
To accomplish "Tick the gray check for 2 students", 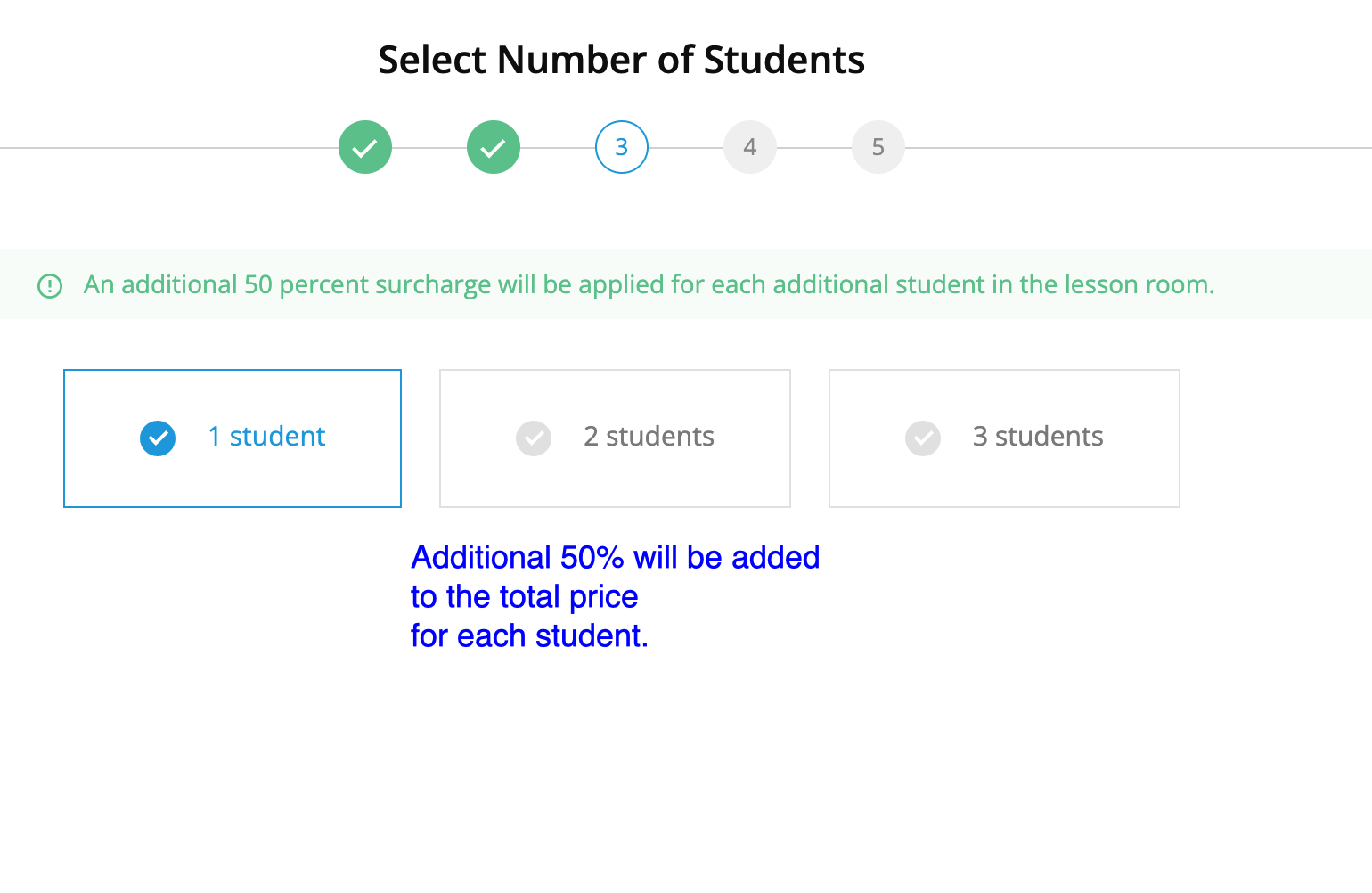I will (x=534, y=438).
